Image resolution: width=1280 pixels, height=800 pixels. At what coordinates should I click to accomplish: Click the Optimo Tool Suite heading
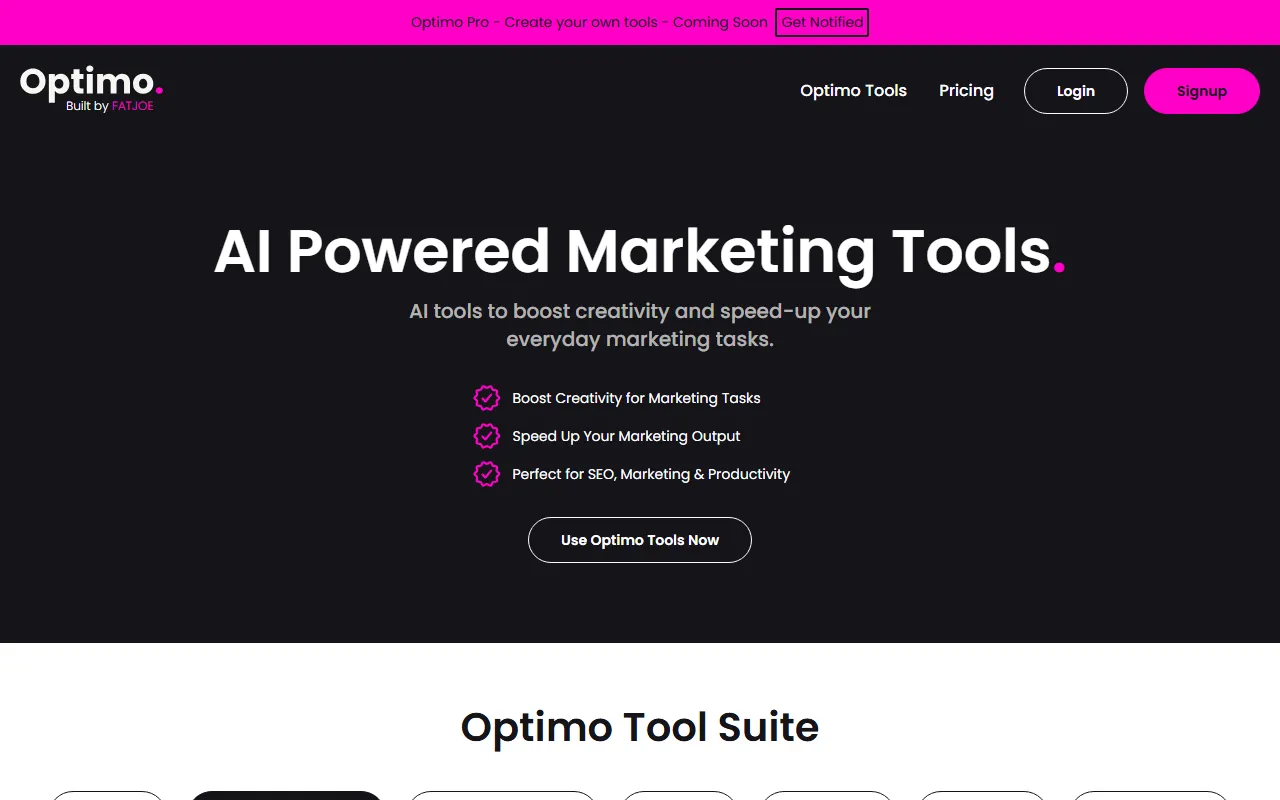click(x=640, y=727)
